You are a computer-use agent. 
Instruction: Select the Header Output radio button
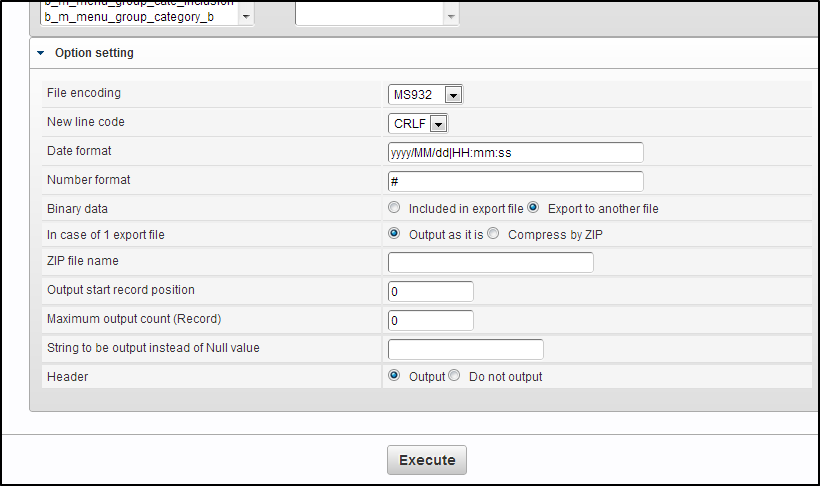point(395,376)
